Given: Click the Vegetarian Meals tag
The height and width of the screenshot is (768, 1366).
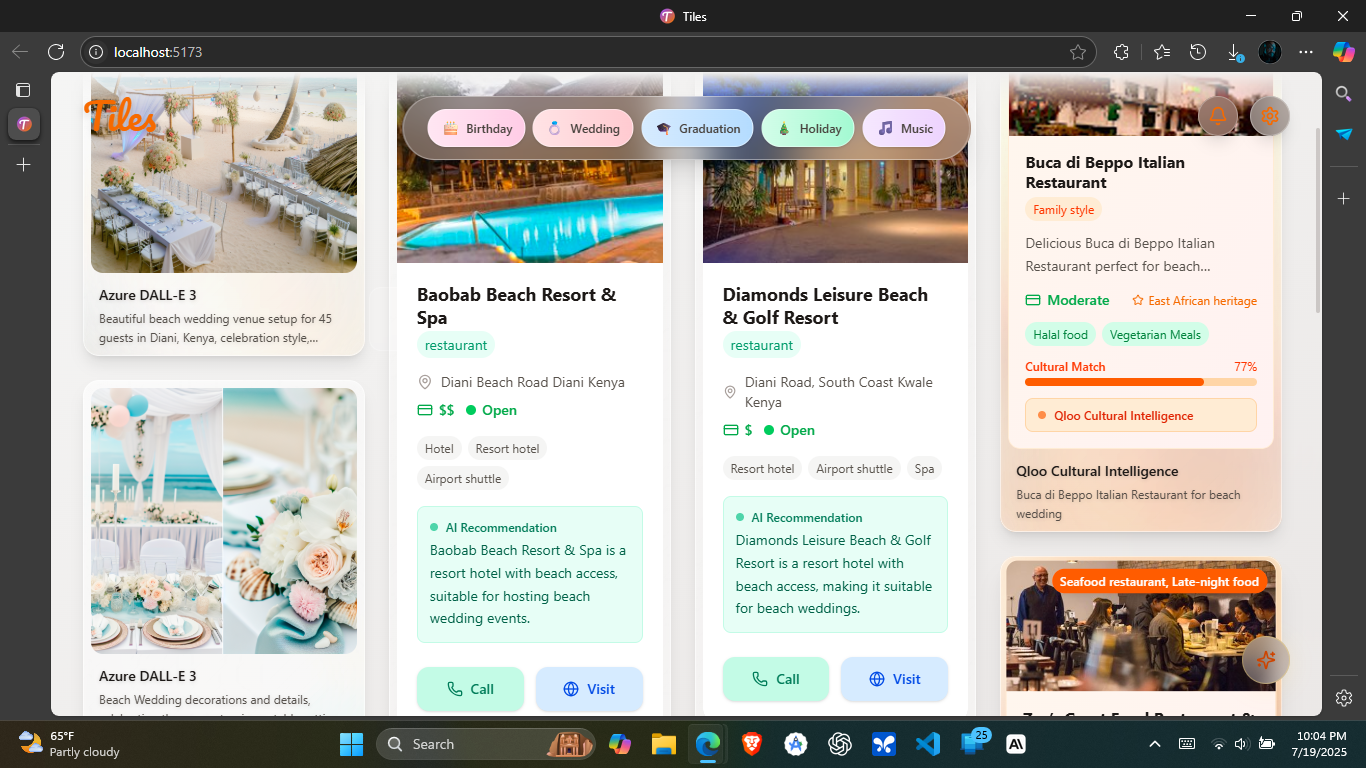Looking at the screenshot, I should point(1155,335).
